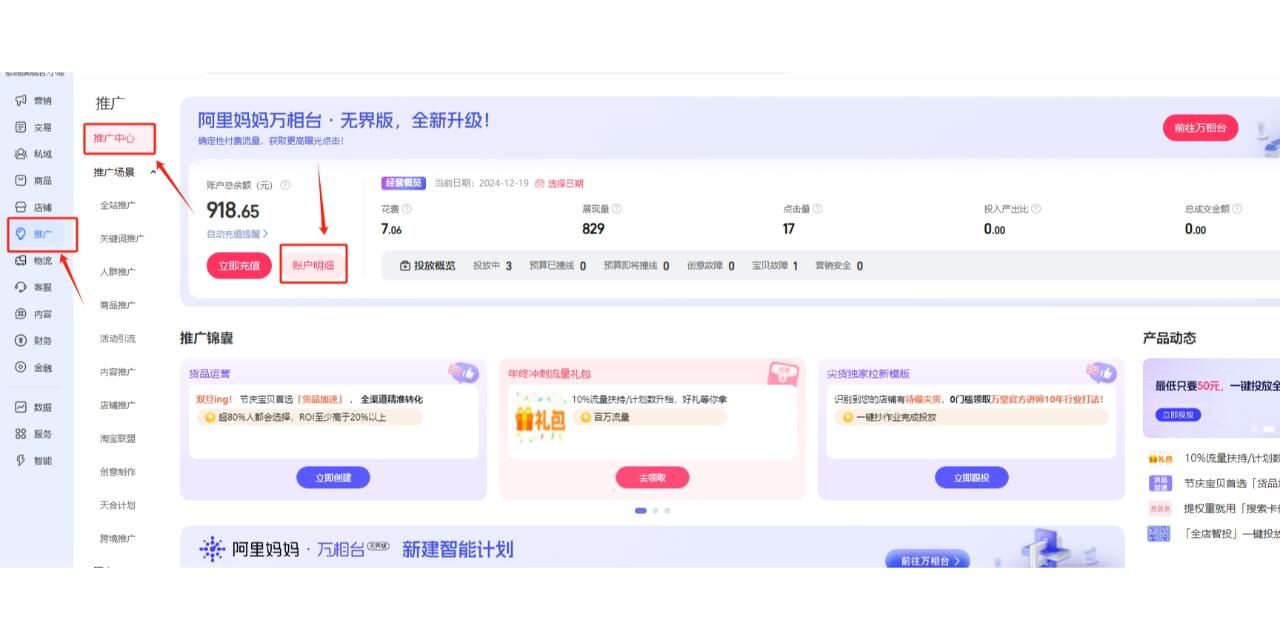The height and width of the screenshot is (640, 1280).
Task: Open the 店铺推广 menu entry
Action: [118, 405]
